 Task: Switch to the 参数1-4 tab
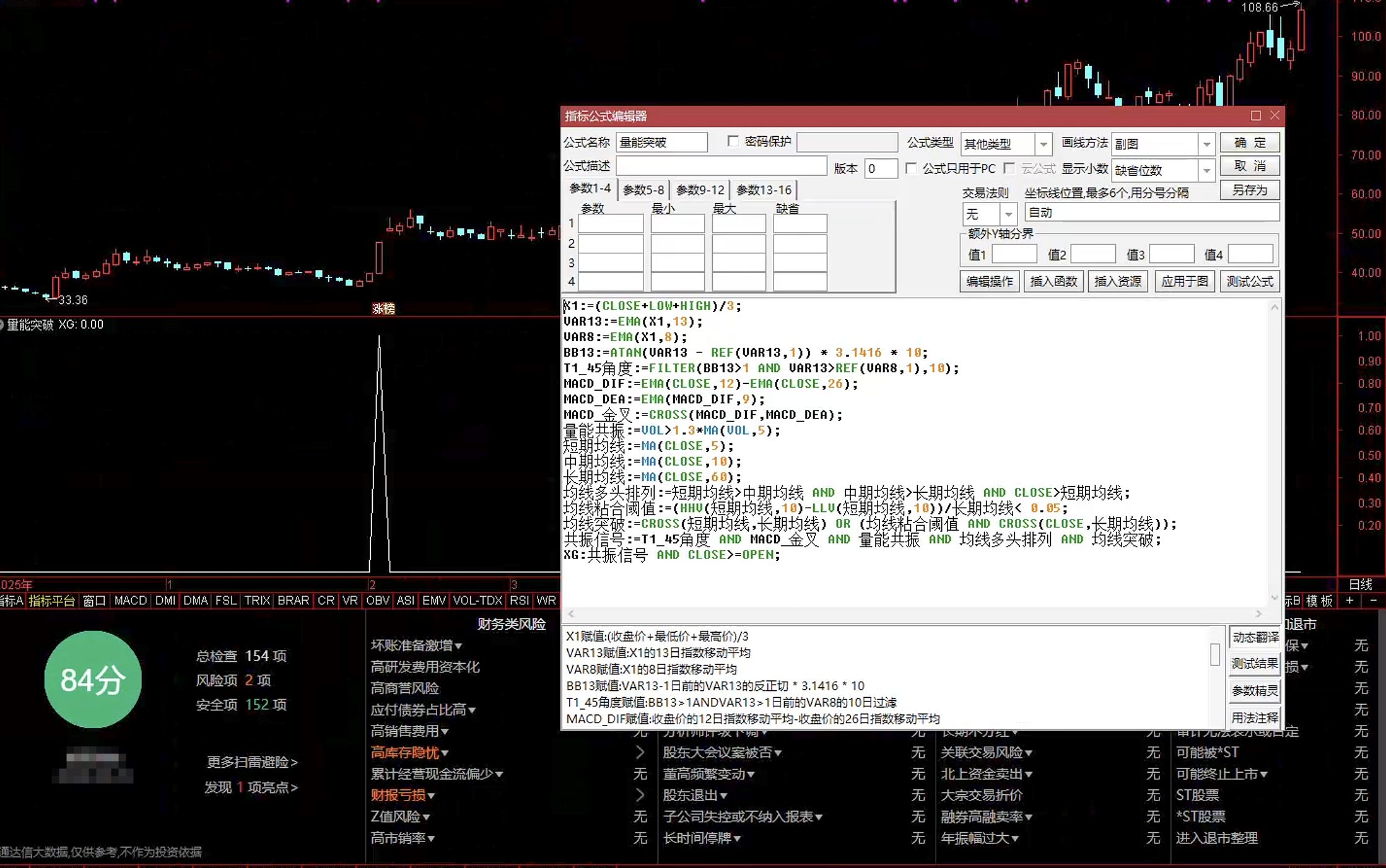(x=590, y=189)
